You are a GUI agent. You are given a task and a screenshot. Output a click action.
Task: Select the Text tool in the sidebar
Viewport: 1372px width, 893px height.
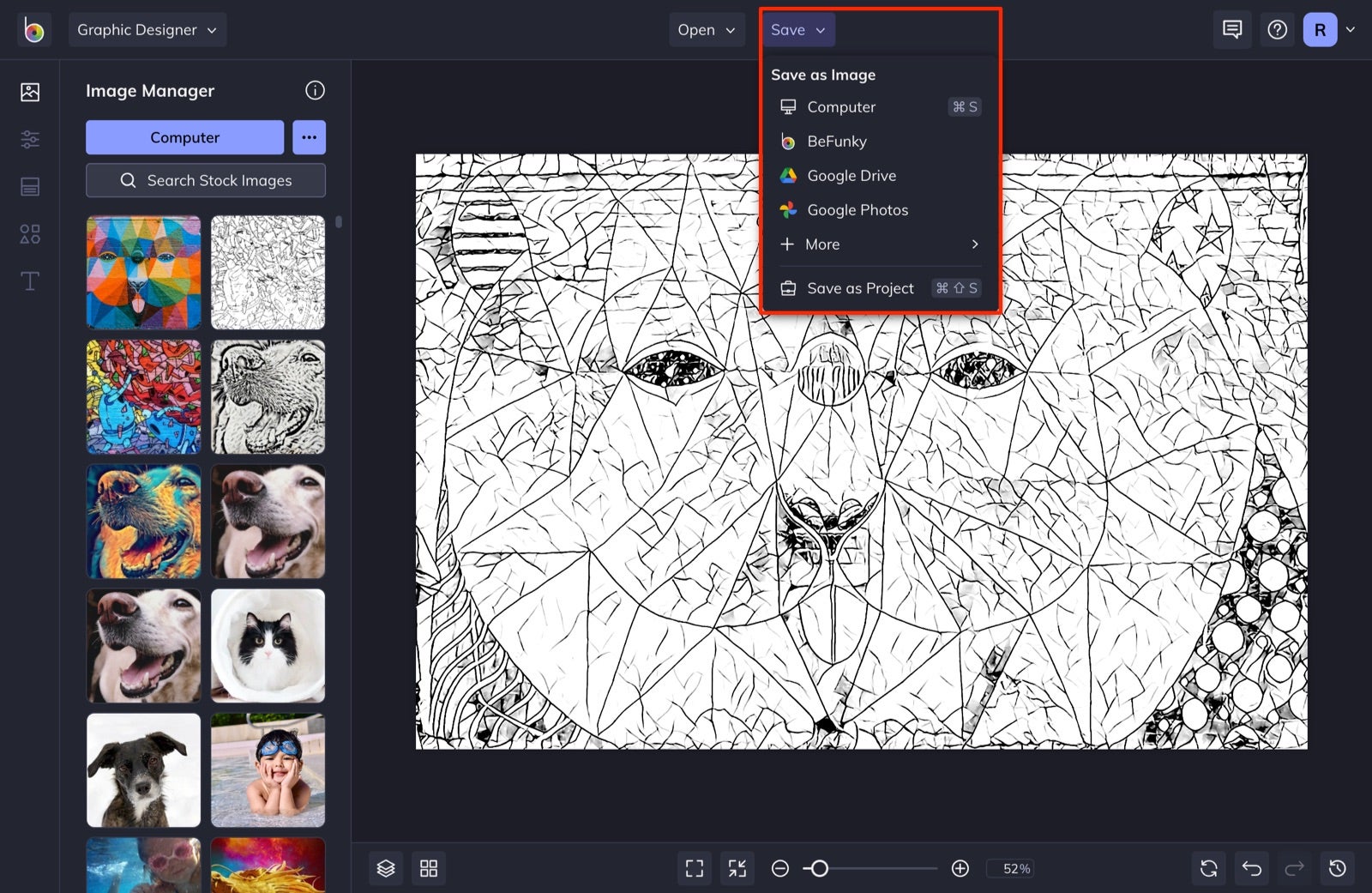click(30, 281)
